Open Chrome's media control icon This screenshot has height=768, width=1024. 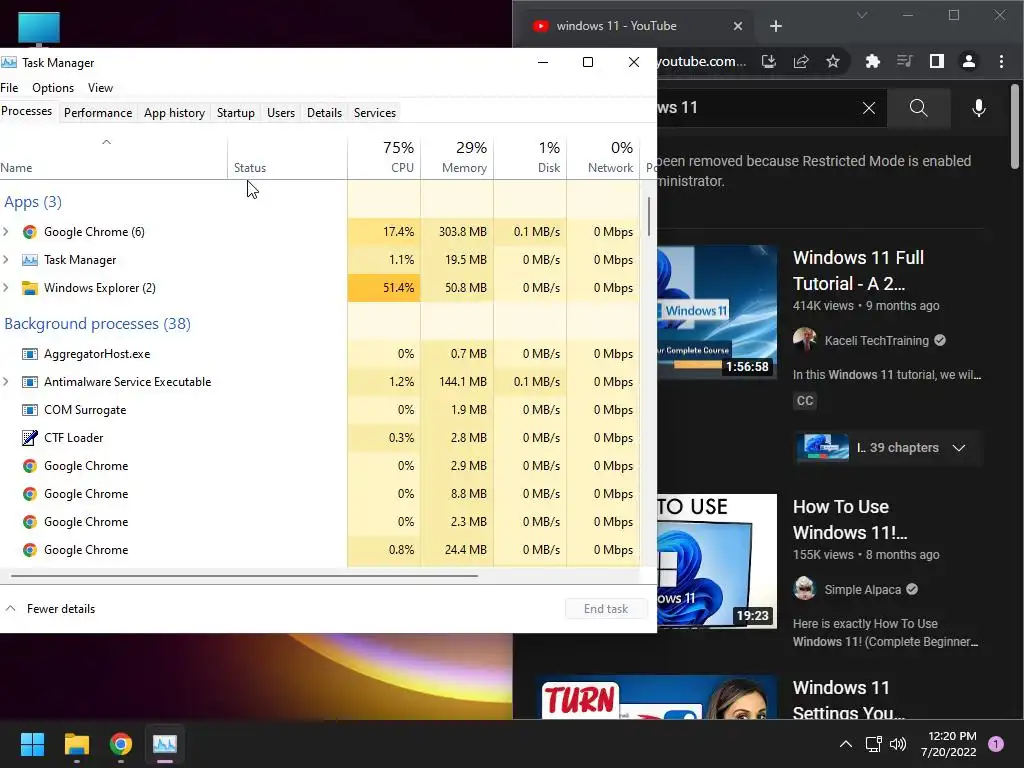coord(904,61)
